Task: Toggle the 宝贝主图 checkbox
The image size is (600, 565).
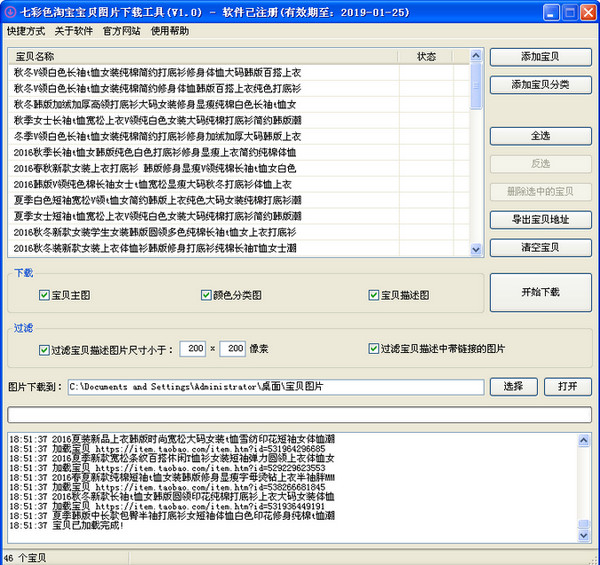Action: click(x=44, y=295)
